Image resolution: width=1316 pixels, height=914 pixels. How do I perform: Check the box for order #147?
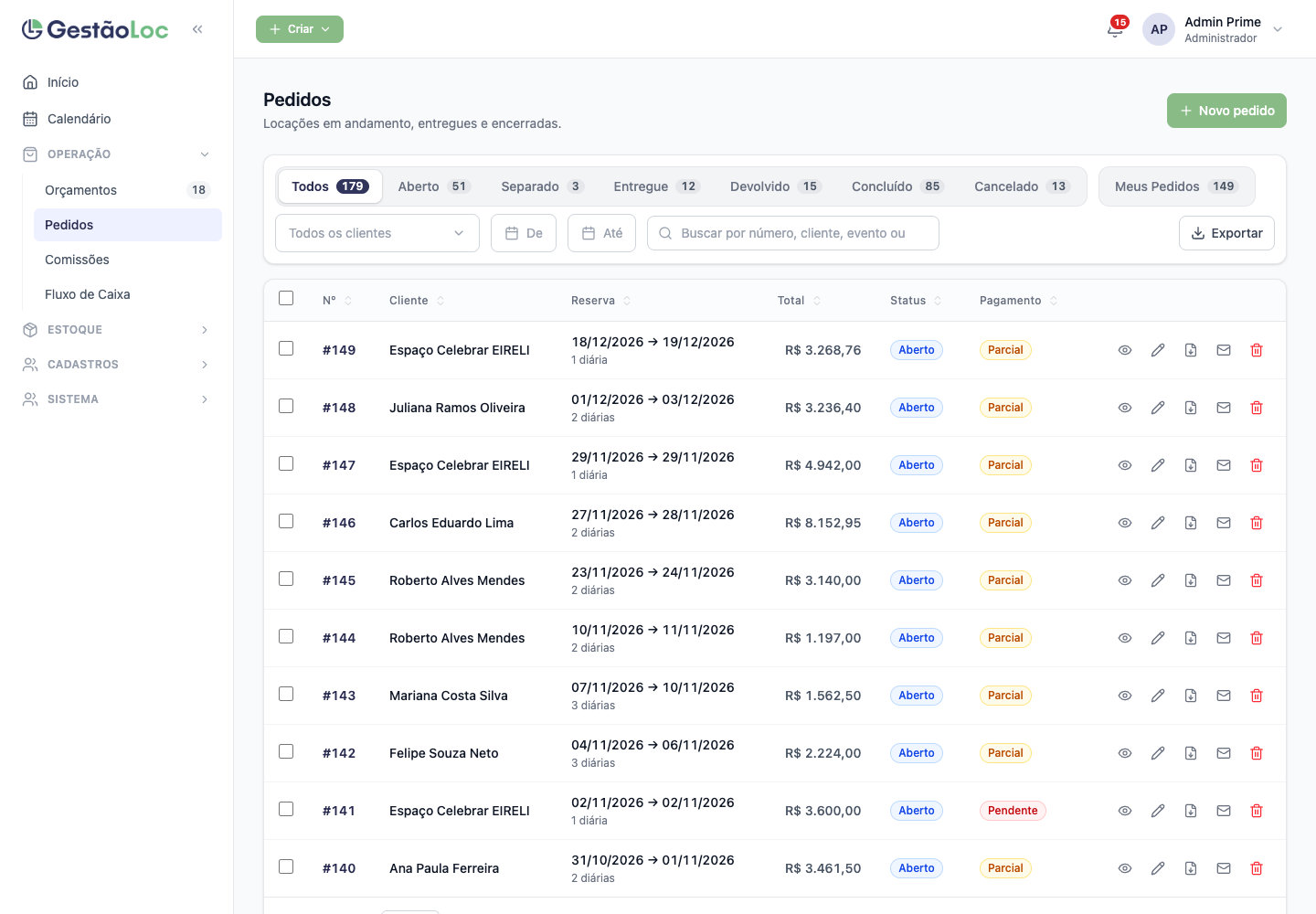pyautogui.click(x=286, y=463)
